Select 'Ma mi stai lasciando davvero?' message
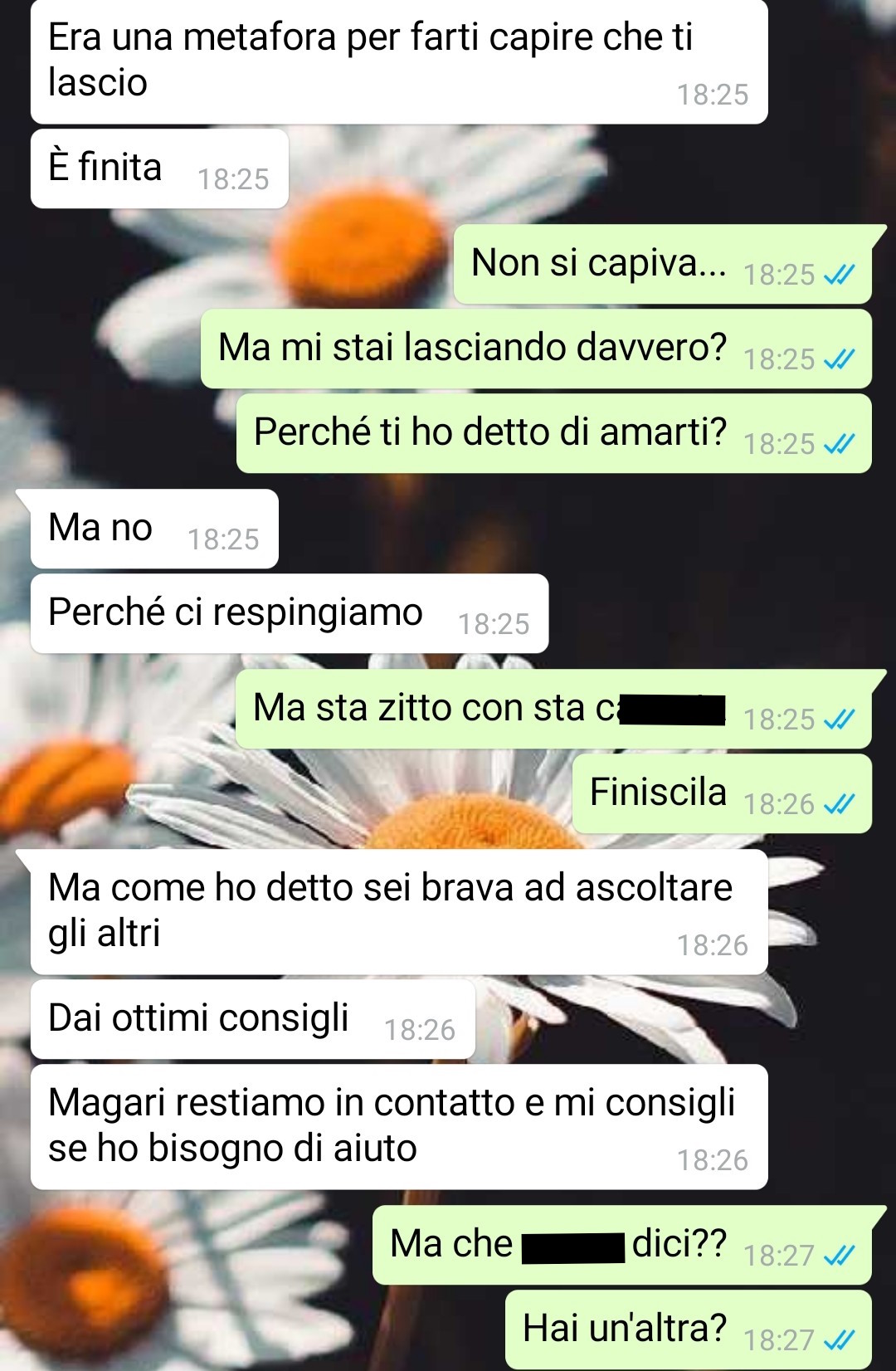896x1371 pixels. click(536, 349)
